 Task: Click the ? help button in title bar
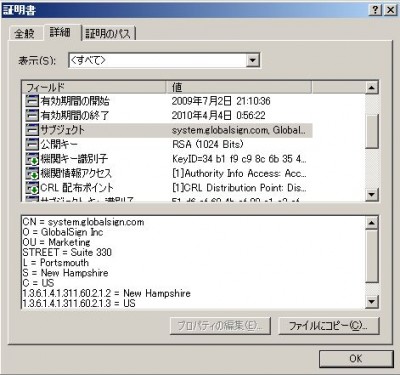coord(375,10)
